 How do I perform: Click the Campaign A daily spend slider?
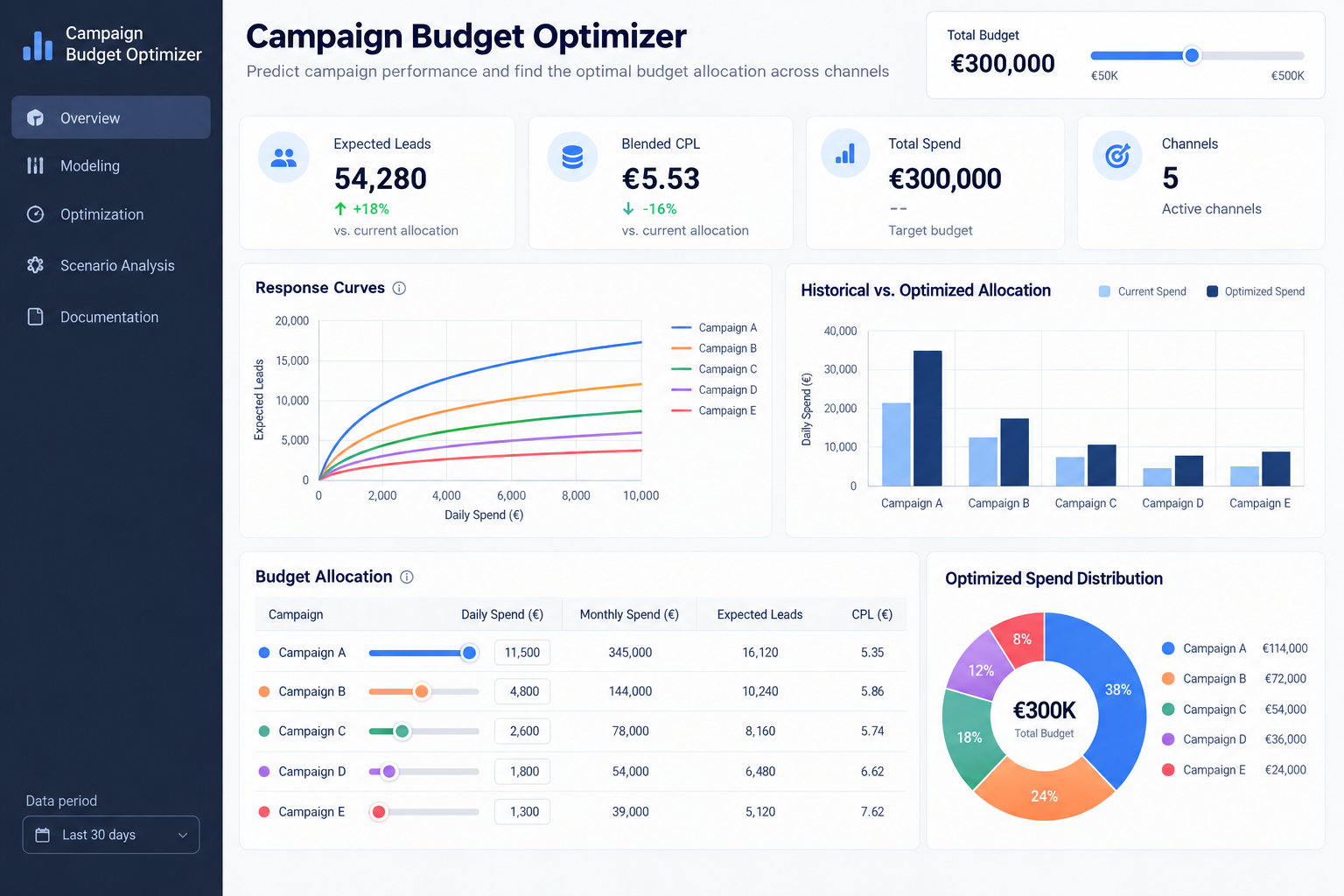click(x=424, y=653)
